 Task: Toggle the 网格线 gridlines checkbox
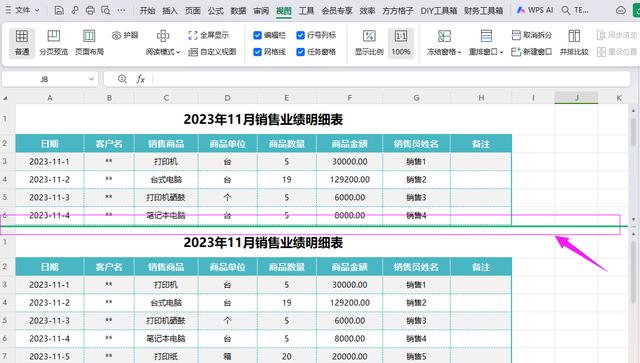257,52
